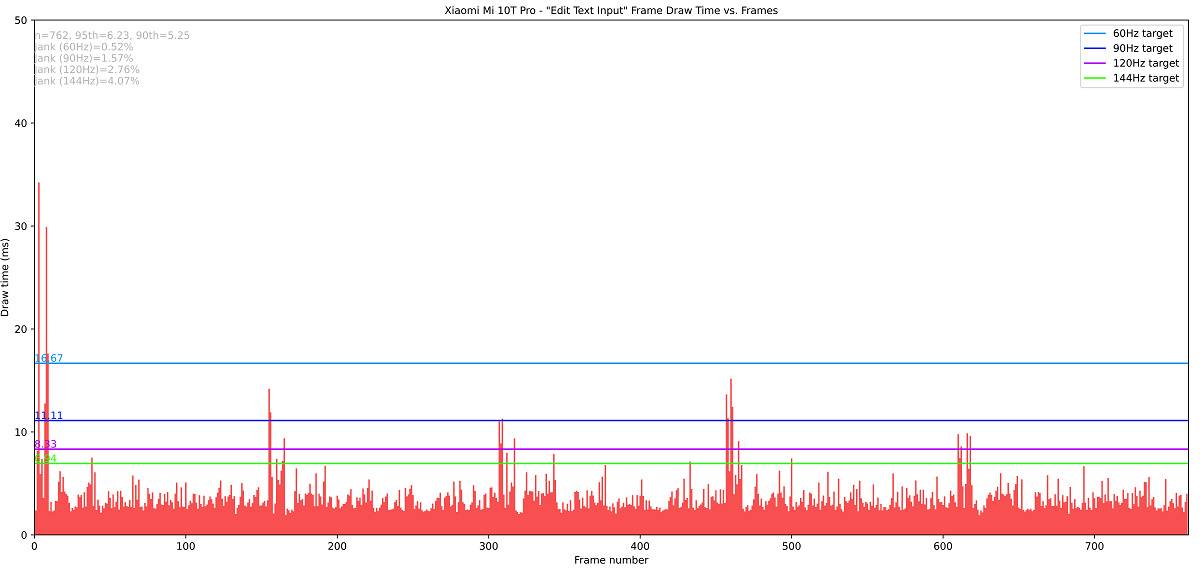Click the x-axis tick label 400

[x=640, y=546]
